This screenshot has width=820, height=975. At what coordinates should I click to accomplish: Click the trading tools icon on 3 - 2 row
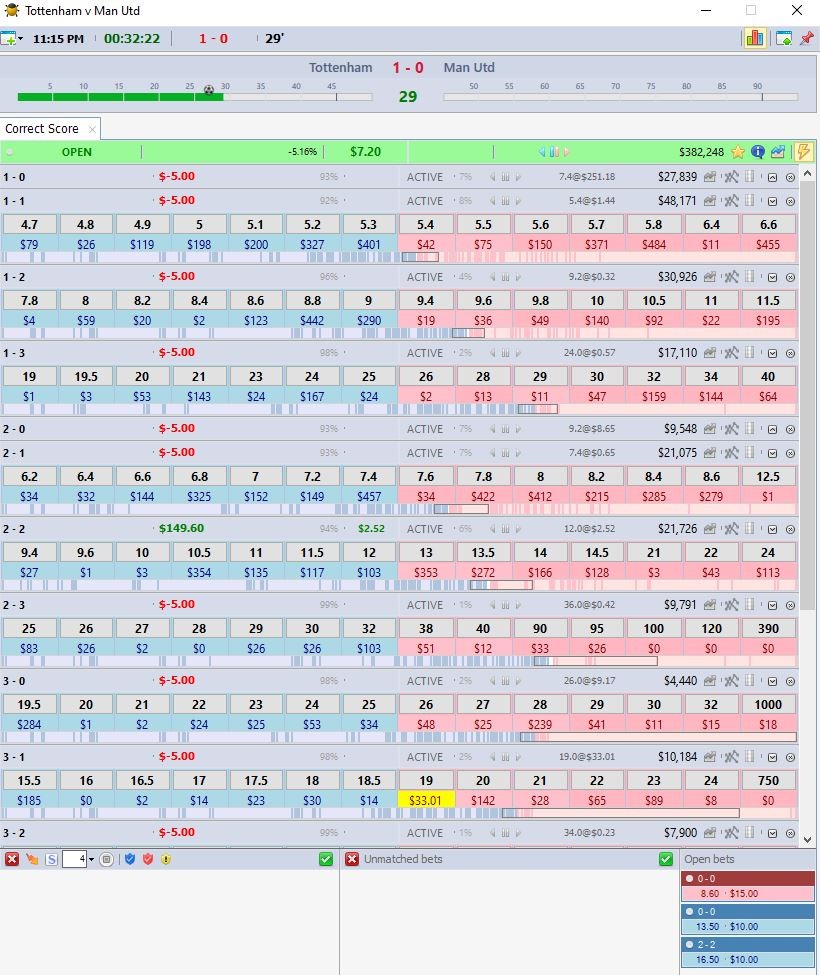click(731, 833)
